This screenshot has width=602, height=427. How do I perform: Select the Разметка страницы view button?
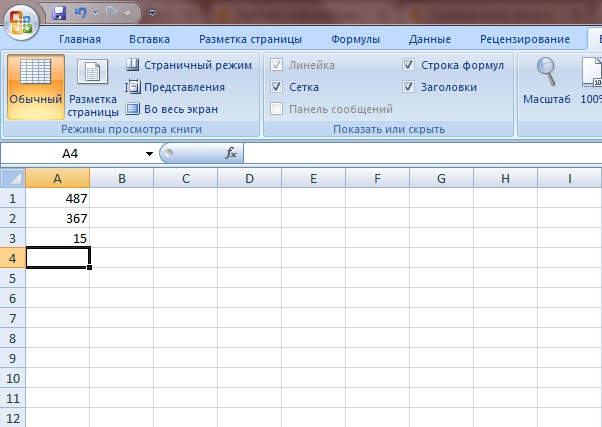93,85
